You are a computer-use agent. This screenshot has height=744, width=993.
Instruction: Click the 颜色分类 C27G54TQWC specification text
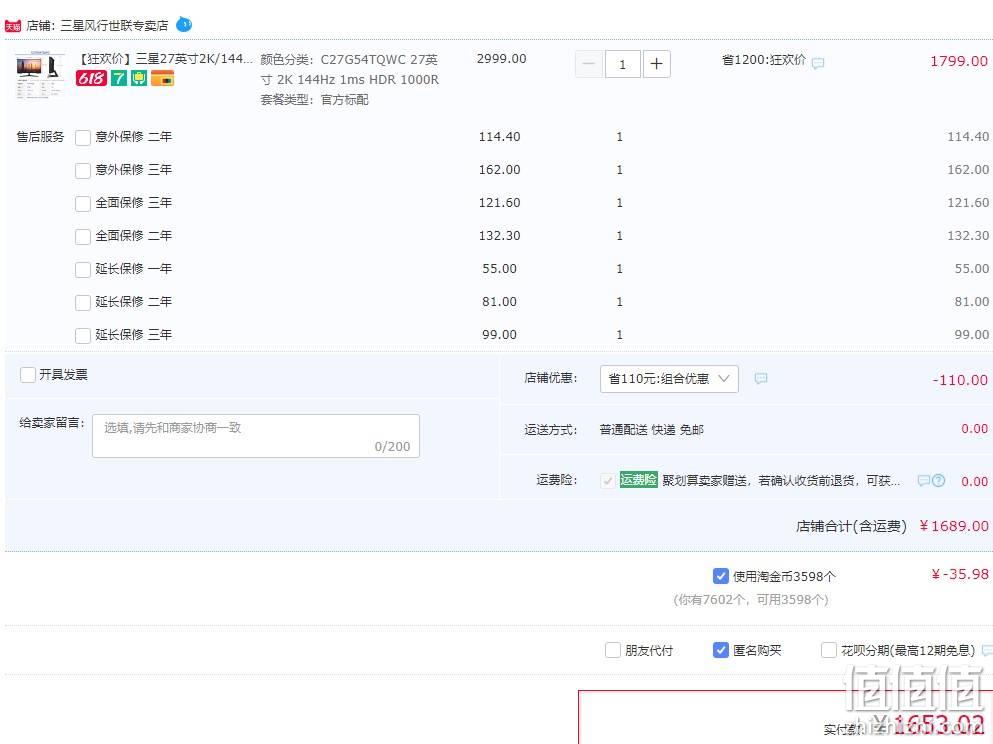pyautogui.click(x=350, y=70)
